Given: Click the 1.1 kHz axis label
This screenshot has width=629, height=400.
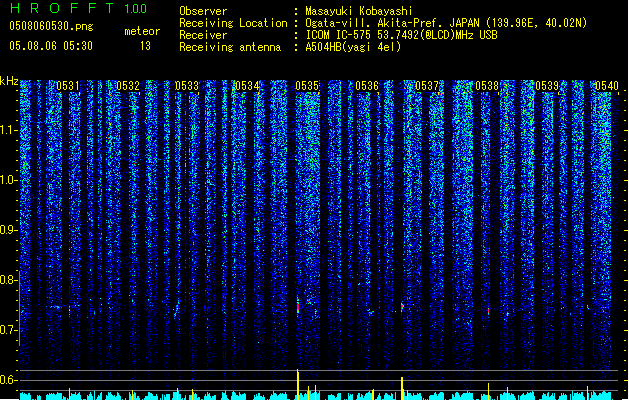Looking at the screenshot, I should (8, 130).
